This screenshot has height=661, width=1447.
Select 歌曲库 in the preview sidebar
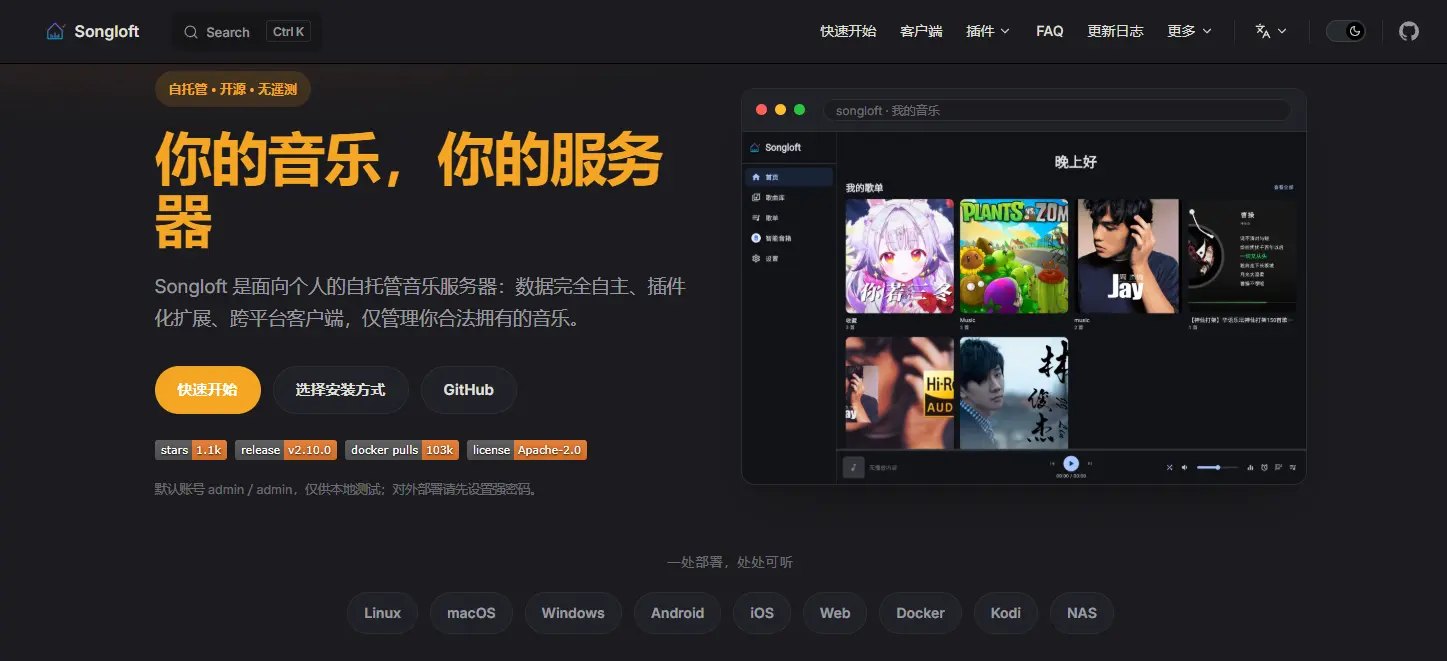coord(789,197)
